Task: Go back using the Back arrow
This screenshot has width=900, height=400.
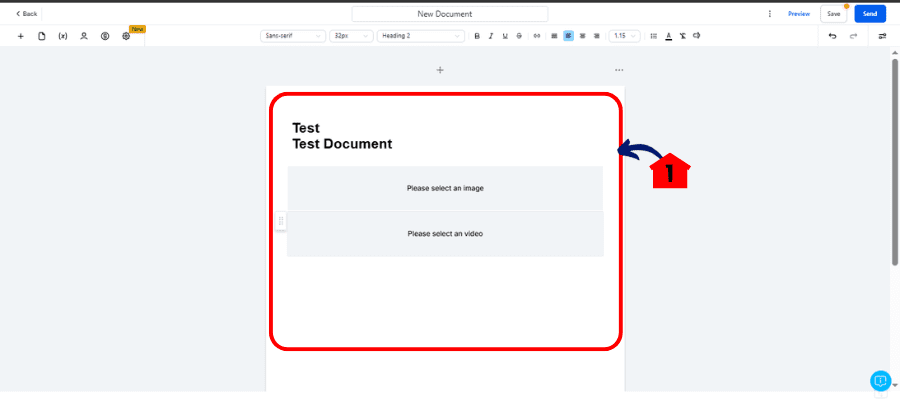Action: click(x=26, y=14)
